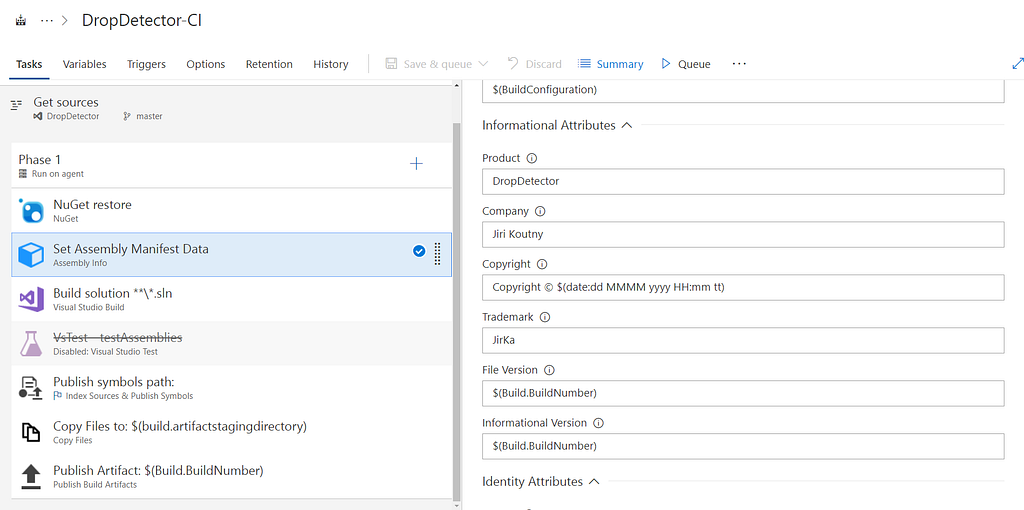The height and width of the screenshot is (510, 1024).
Task: Show info tooltip for File Version
Action: point(549,370)
